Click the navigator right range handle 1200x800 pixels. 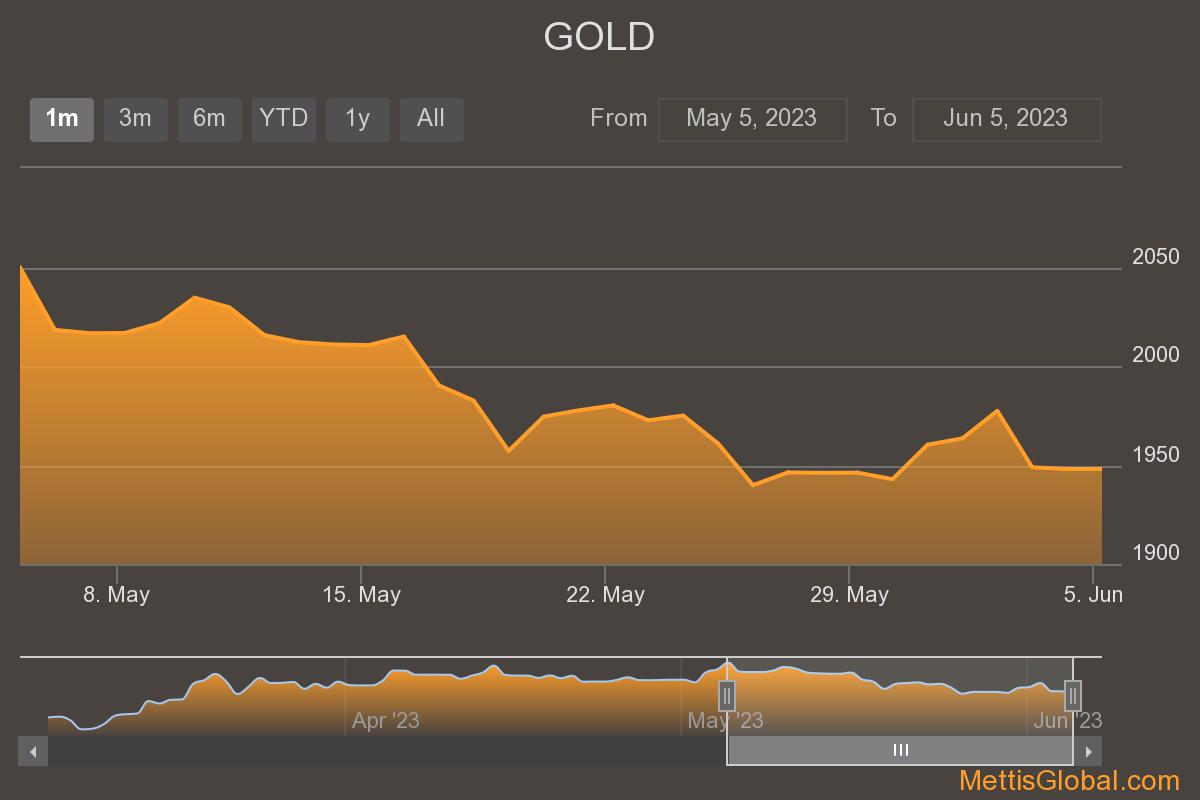1073,695
